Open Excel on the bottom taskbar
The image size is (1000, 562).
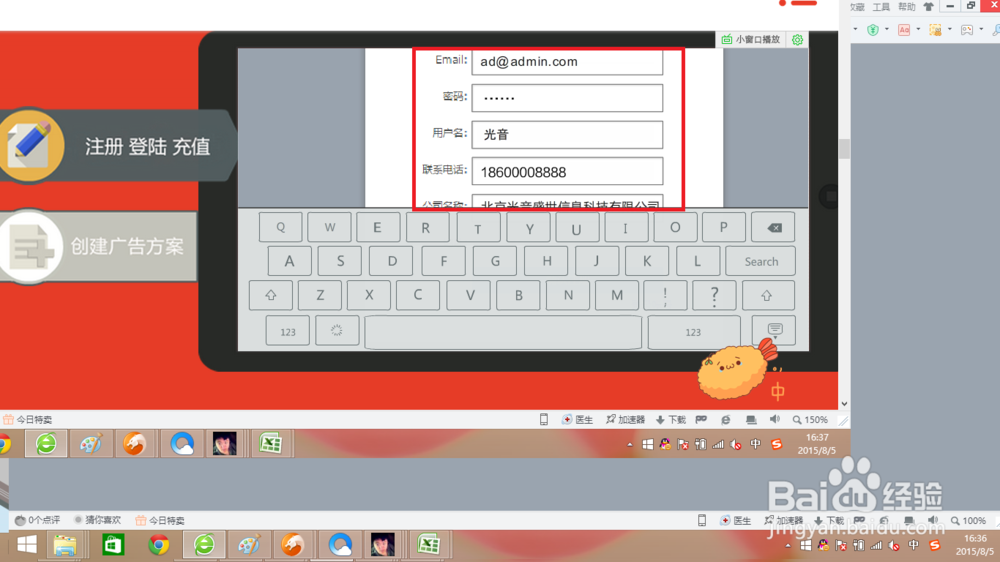coord(429,545)
